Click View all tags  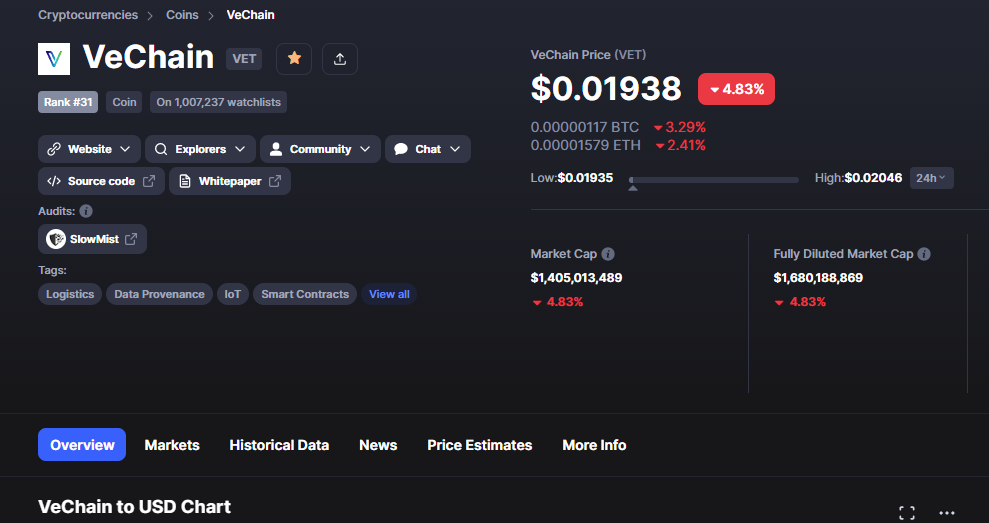389,294
